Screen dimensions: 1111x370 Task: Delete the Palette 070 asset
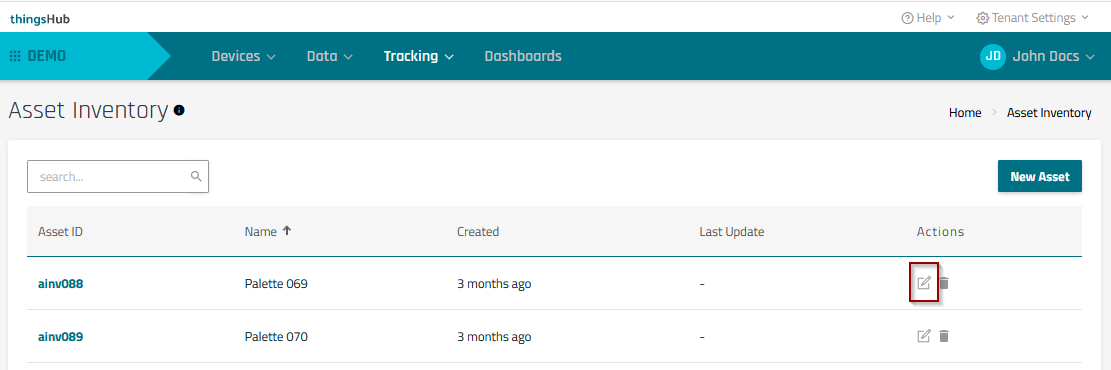click(x=944, y=336)
